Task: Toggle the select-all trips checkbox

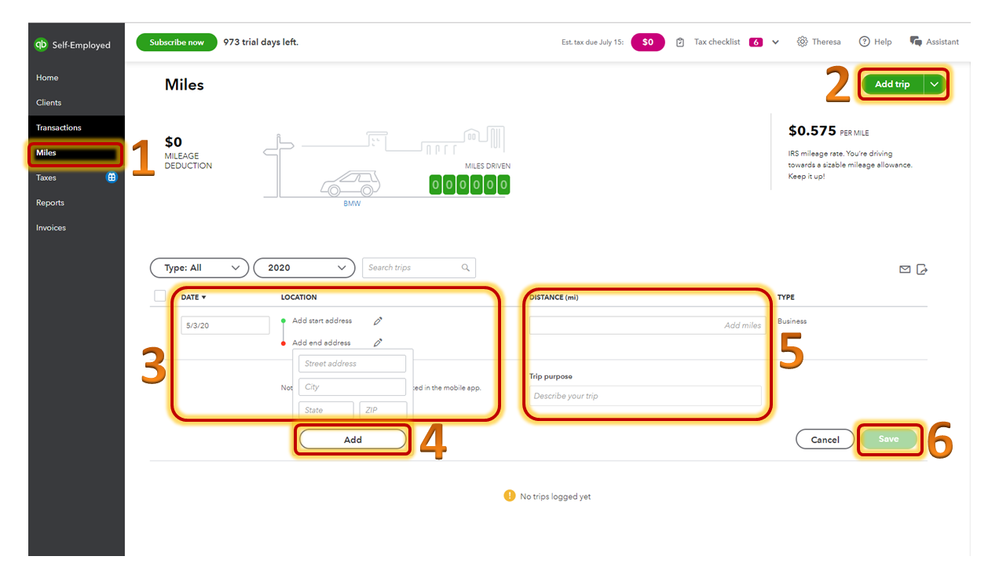Action: tap(160, 296)
